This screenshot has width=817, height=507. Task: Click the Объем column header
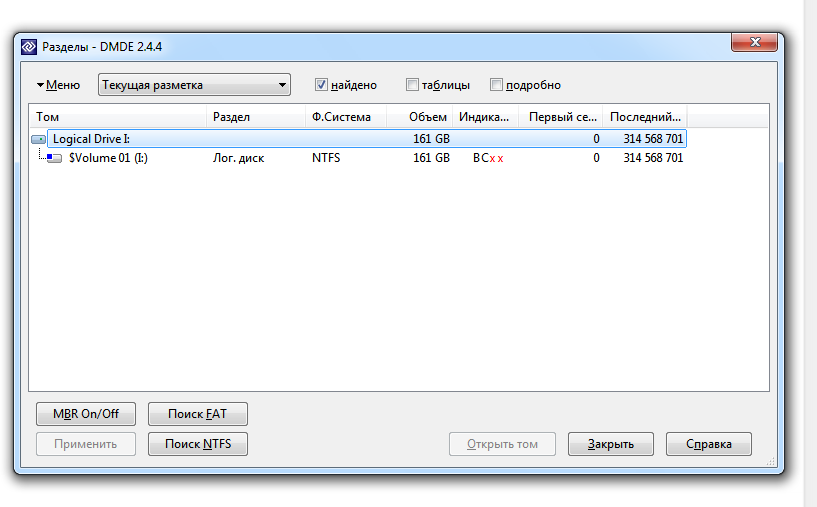click(420, 117)
